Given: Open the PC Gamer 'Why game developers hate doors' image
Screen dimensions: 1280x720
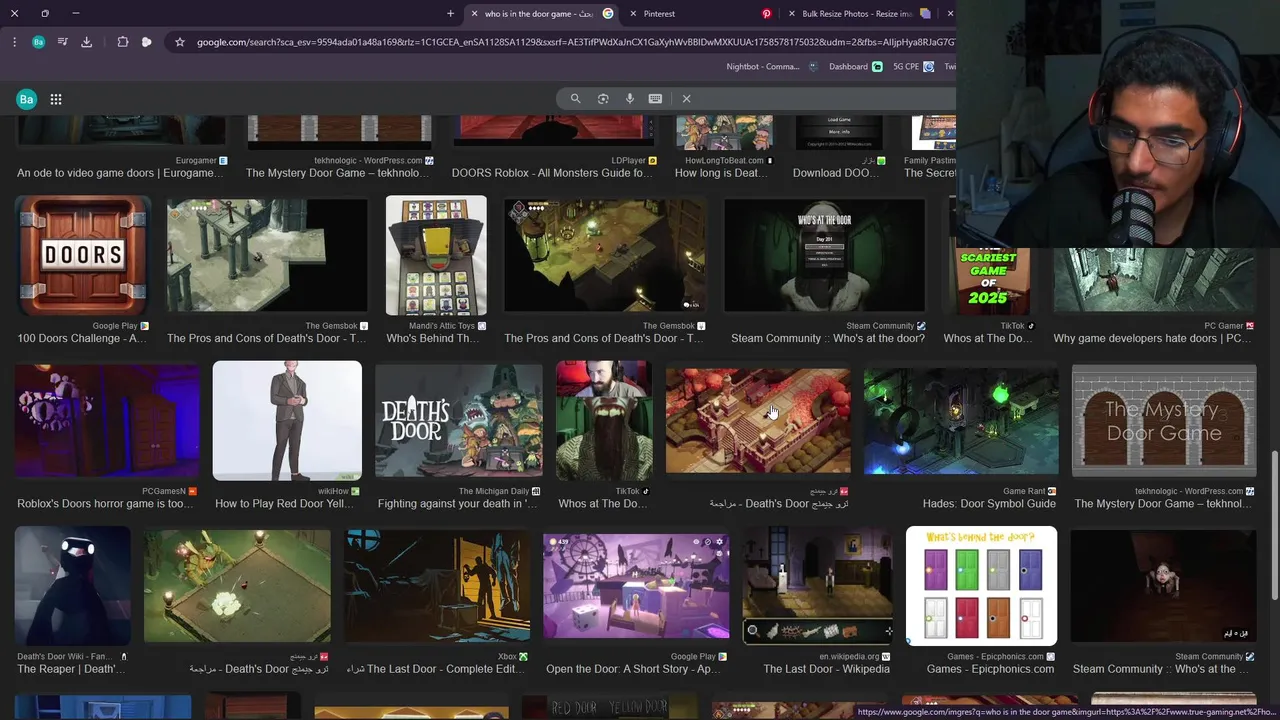Looking at the screenshot, I should 1154,281.
